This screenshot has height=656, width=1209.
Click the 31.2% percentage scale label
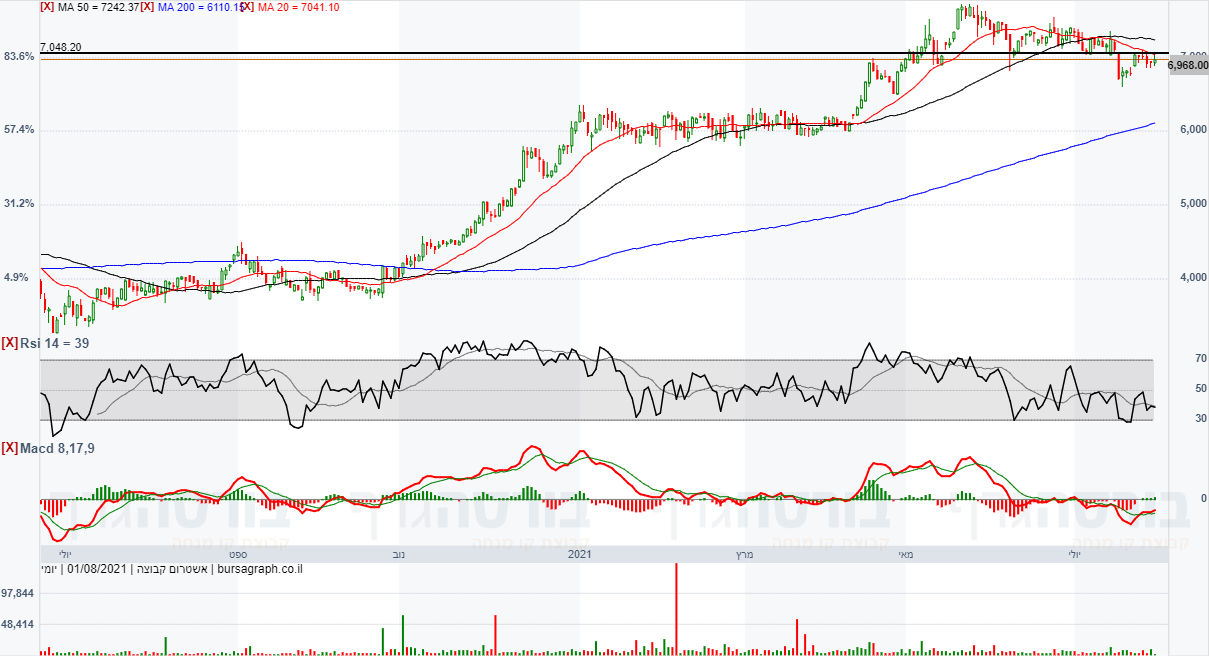pyautogui.click(x=19, y=204)
